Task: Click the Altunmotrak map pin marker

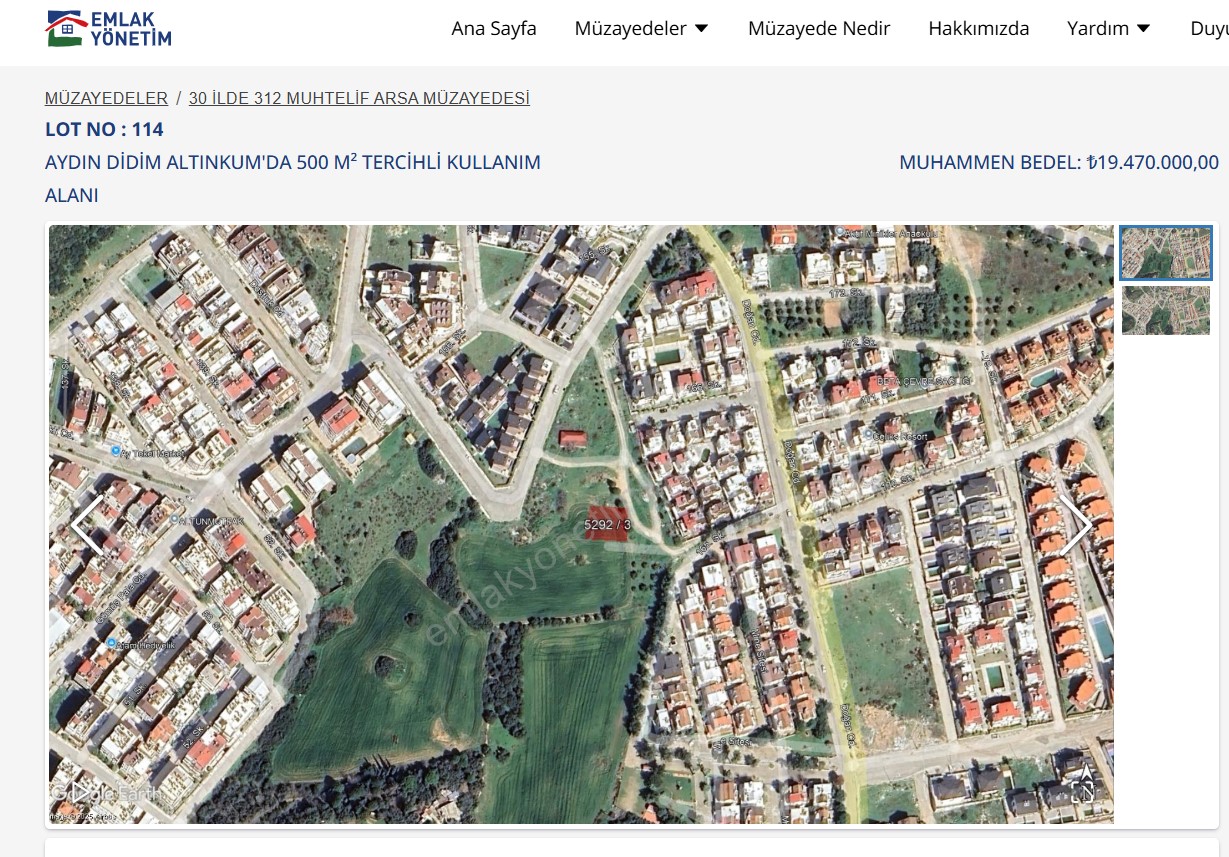Action: 175,520
